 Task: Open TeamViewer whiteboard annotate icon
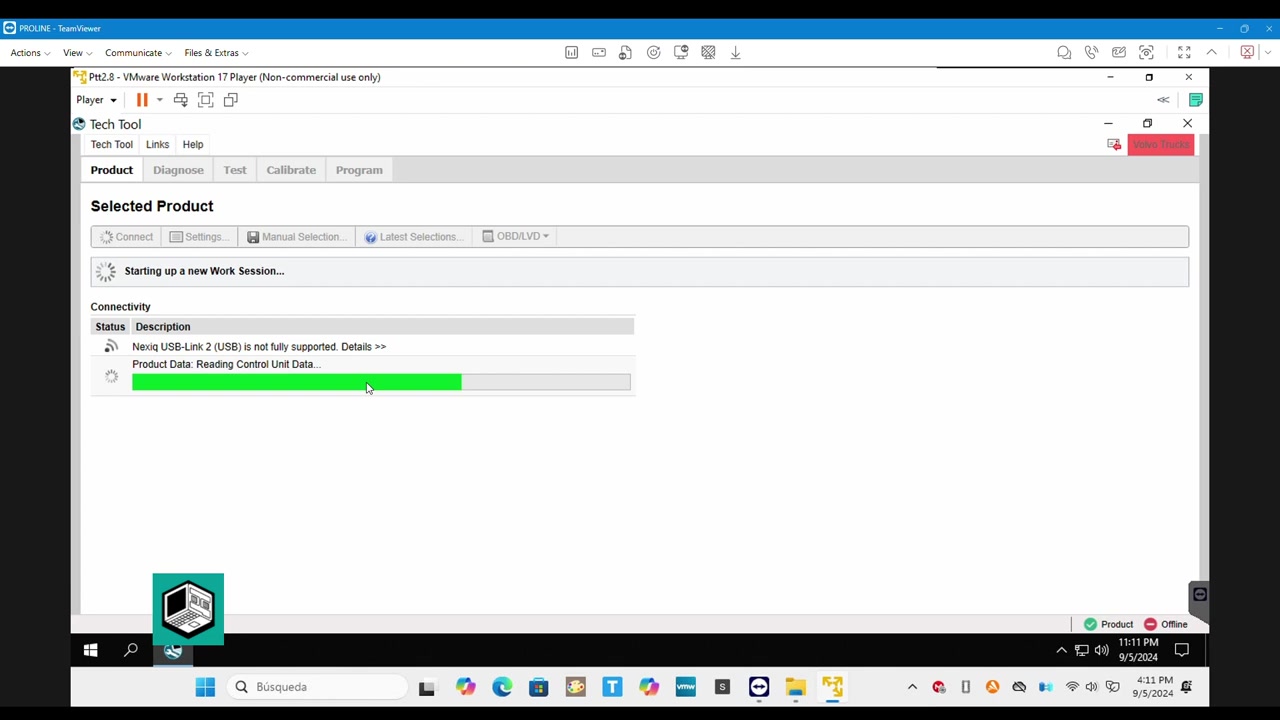click(x=1119, y=53)
